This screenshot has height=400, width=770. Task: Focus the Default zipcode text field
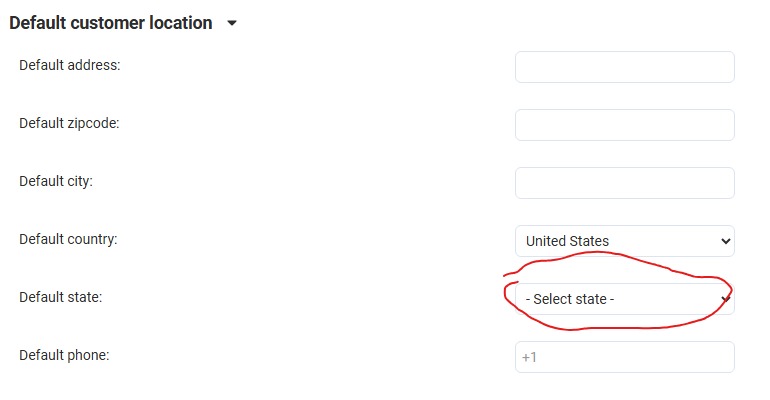(x=625, y=125)
